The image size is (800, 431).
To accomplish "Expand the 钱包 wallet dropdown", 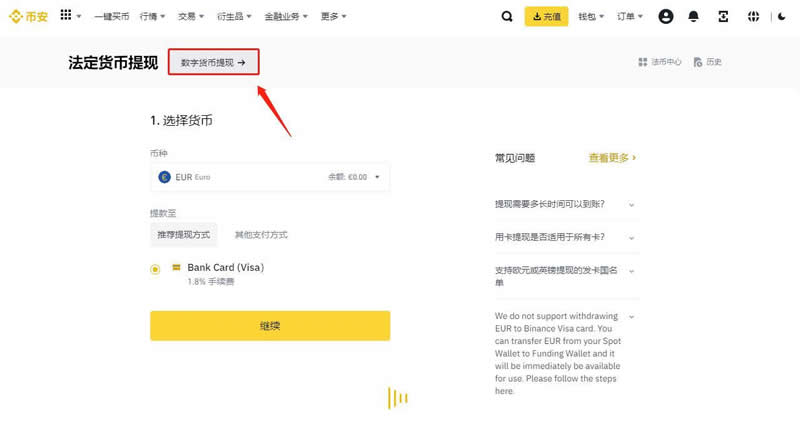I will [x=591, y=16].
